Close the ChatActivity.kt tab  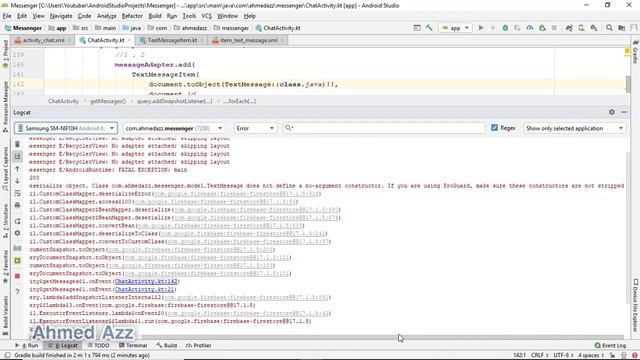coord(129,40)
